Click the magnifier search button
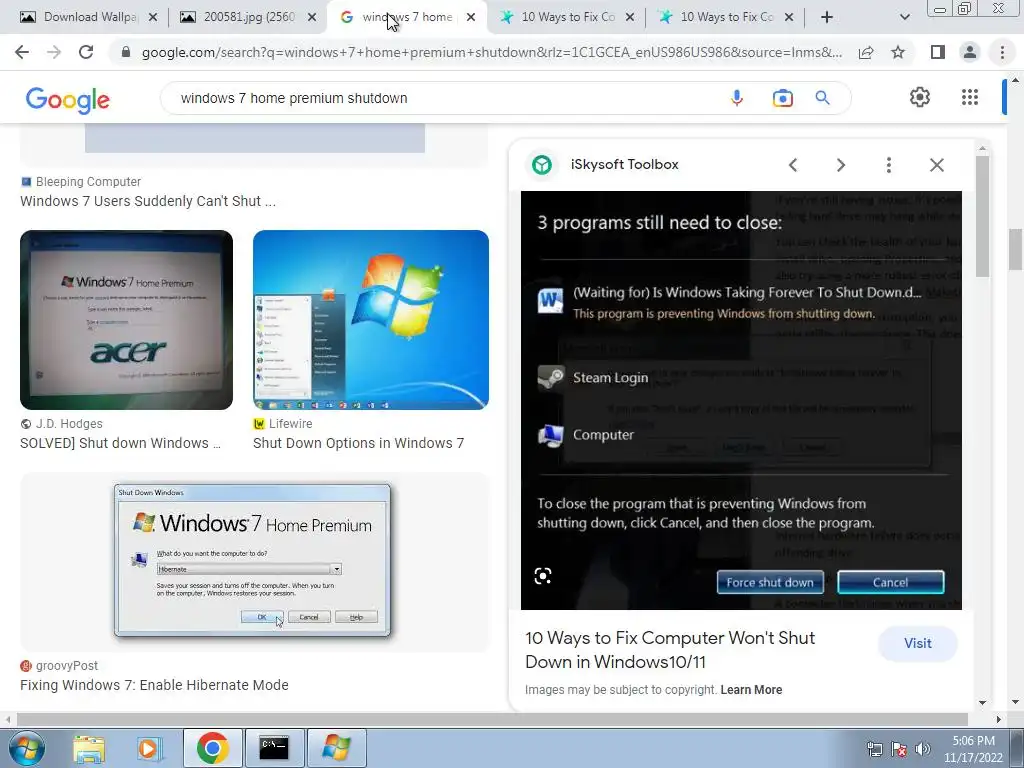The image size is (1024, 768). pos(822,98)
